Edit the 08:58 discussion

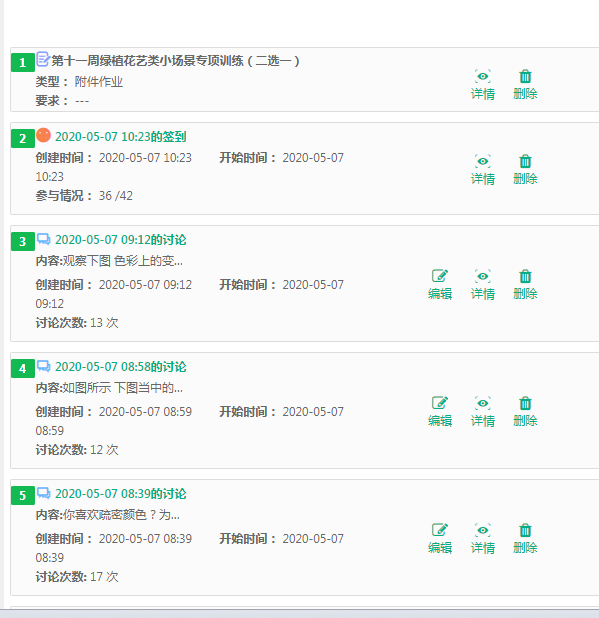(x=440, y=412)
